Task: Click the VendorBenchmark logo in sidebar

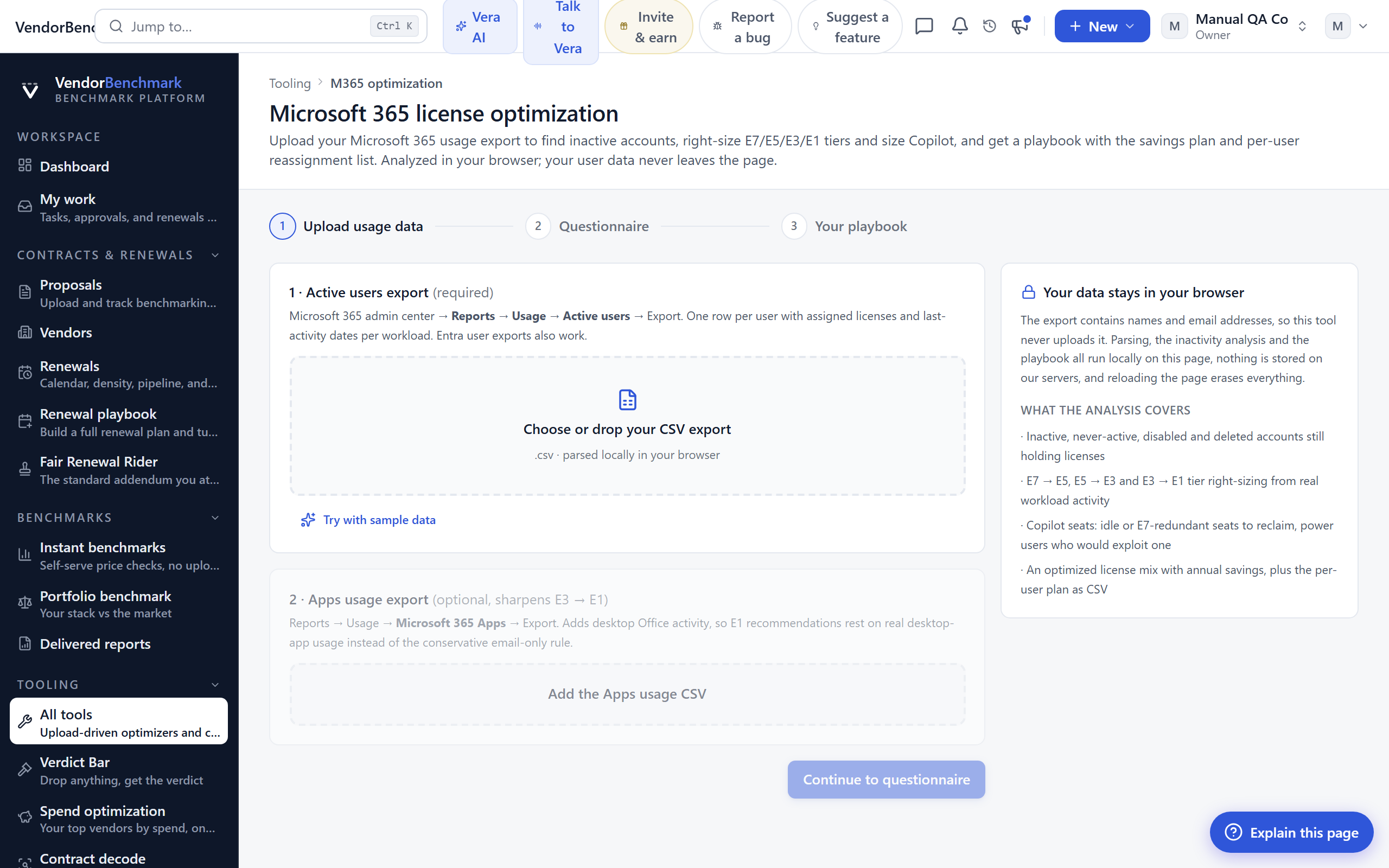Action: 30,90
